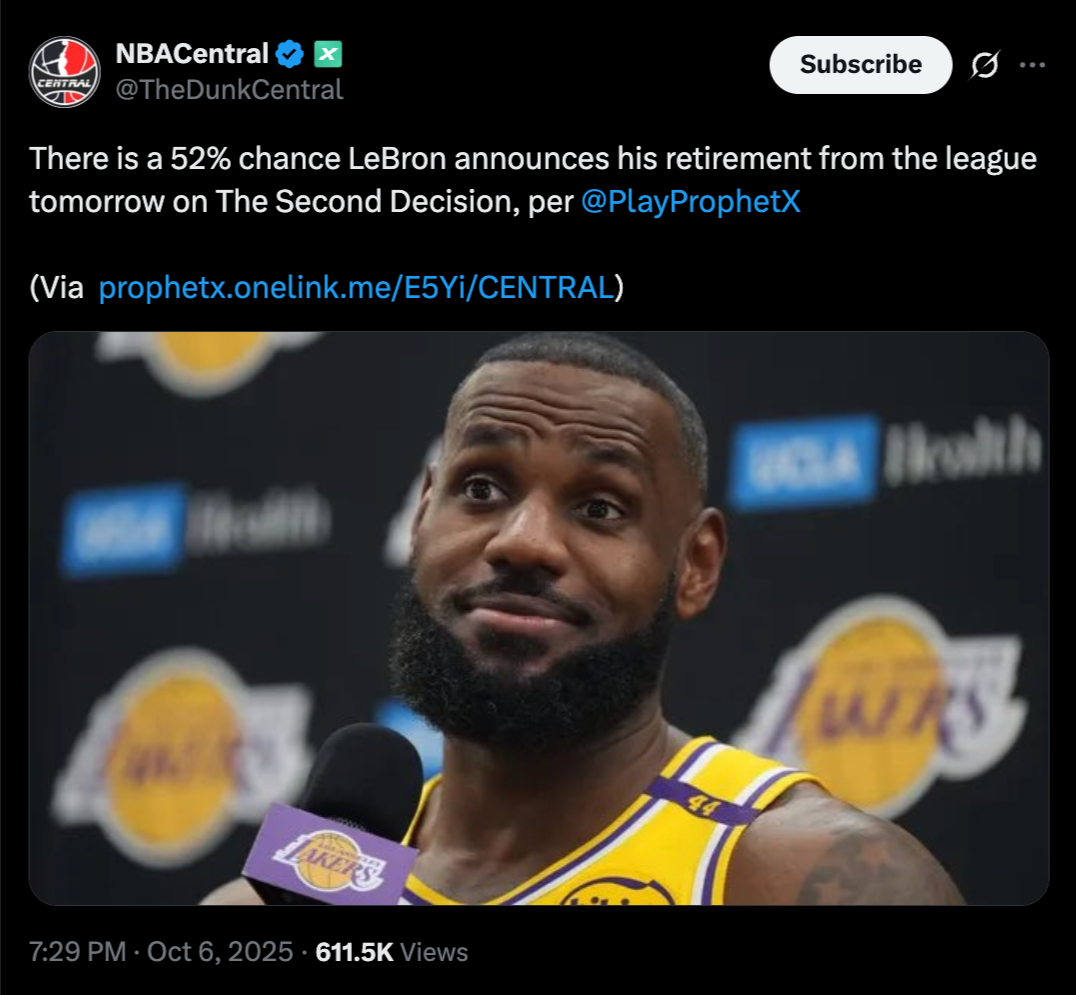Open the three-dot more options menu

tap(1032, 65)
